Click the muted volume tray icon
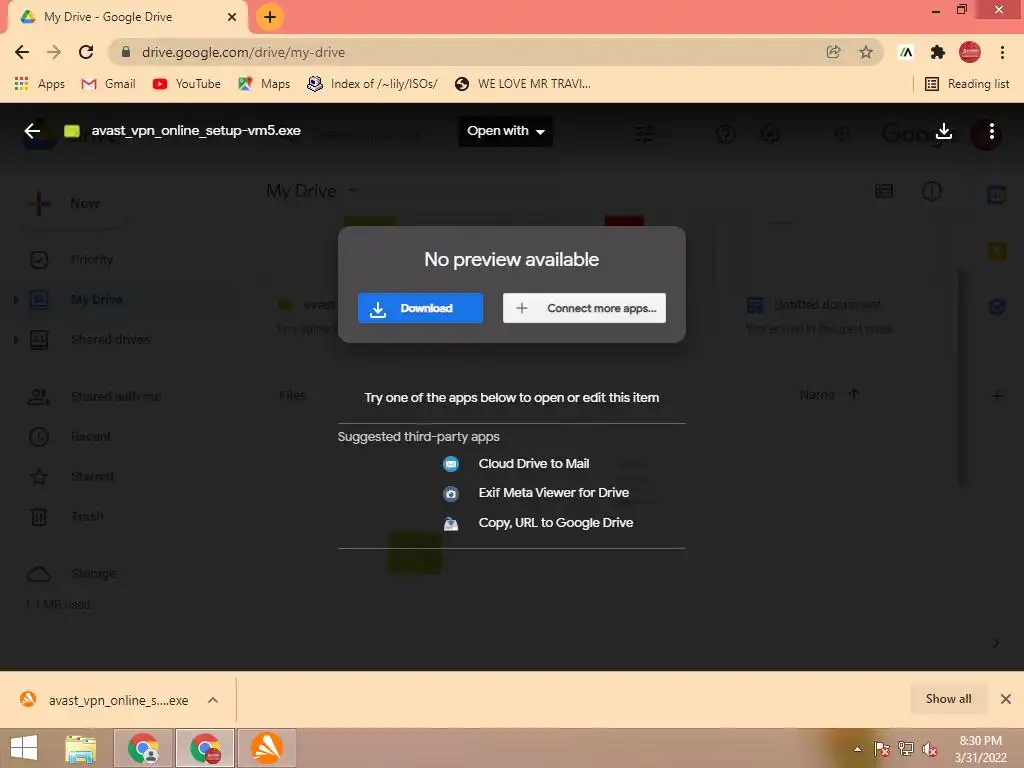The width and height of the screenshot is (1024, 768). [929, 749]
